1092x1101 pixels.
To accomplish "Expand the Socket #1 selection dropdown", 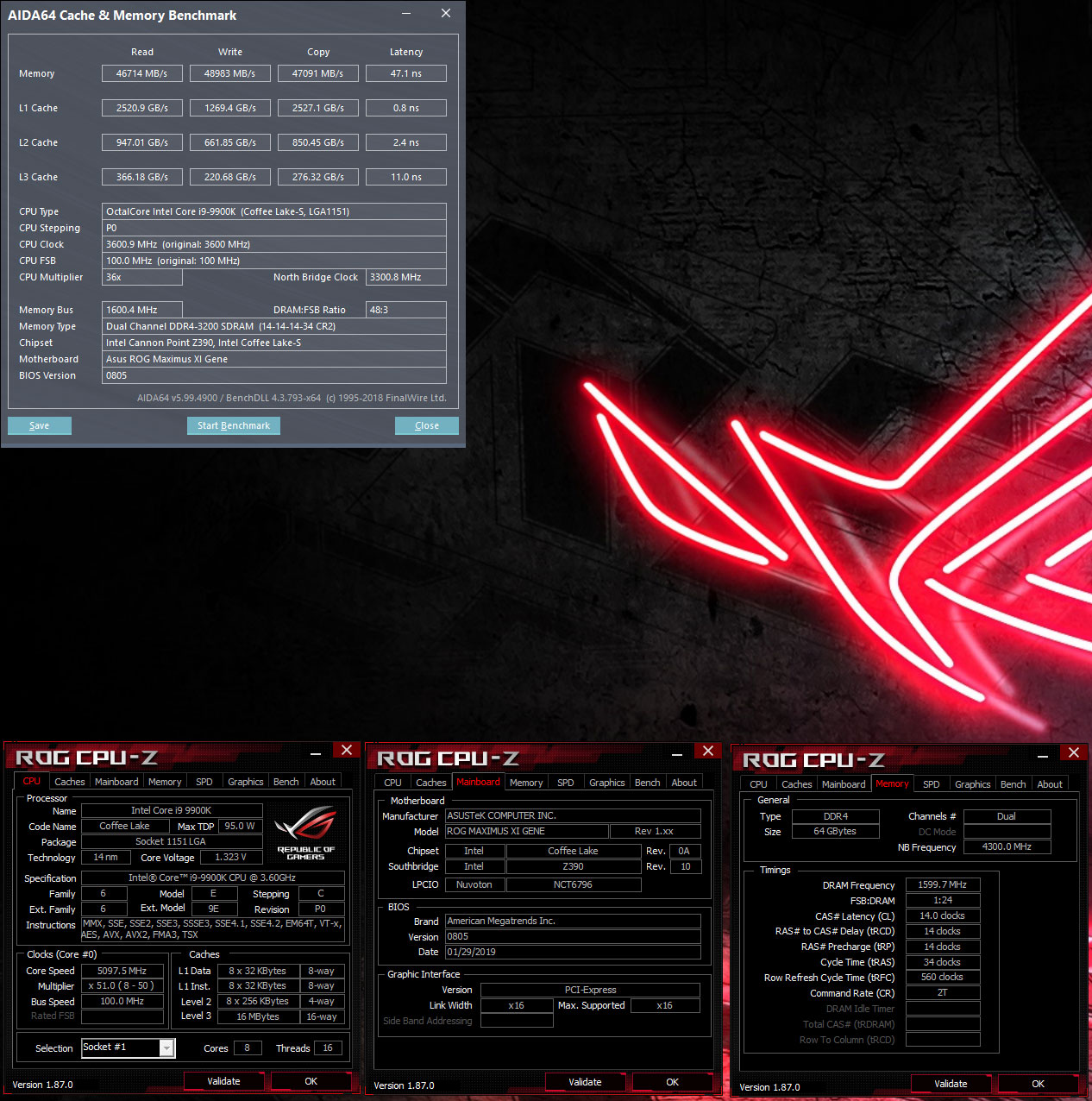I will (x=167, y=1048).
